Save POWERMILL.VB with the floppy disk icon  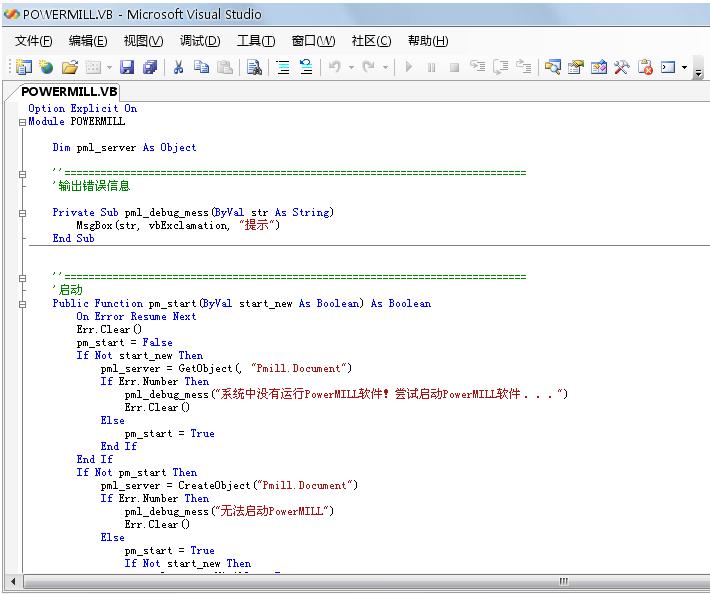(x=127, y=67)
